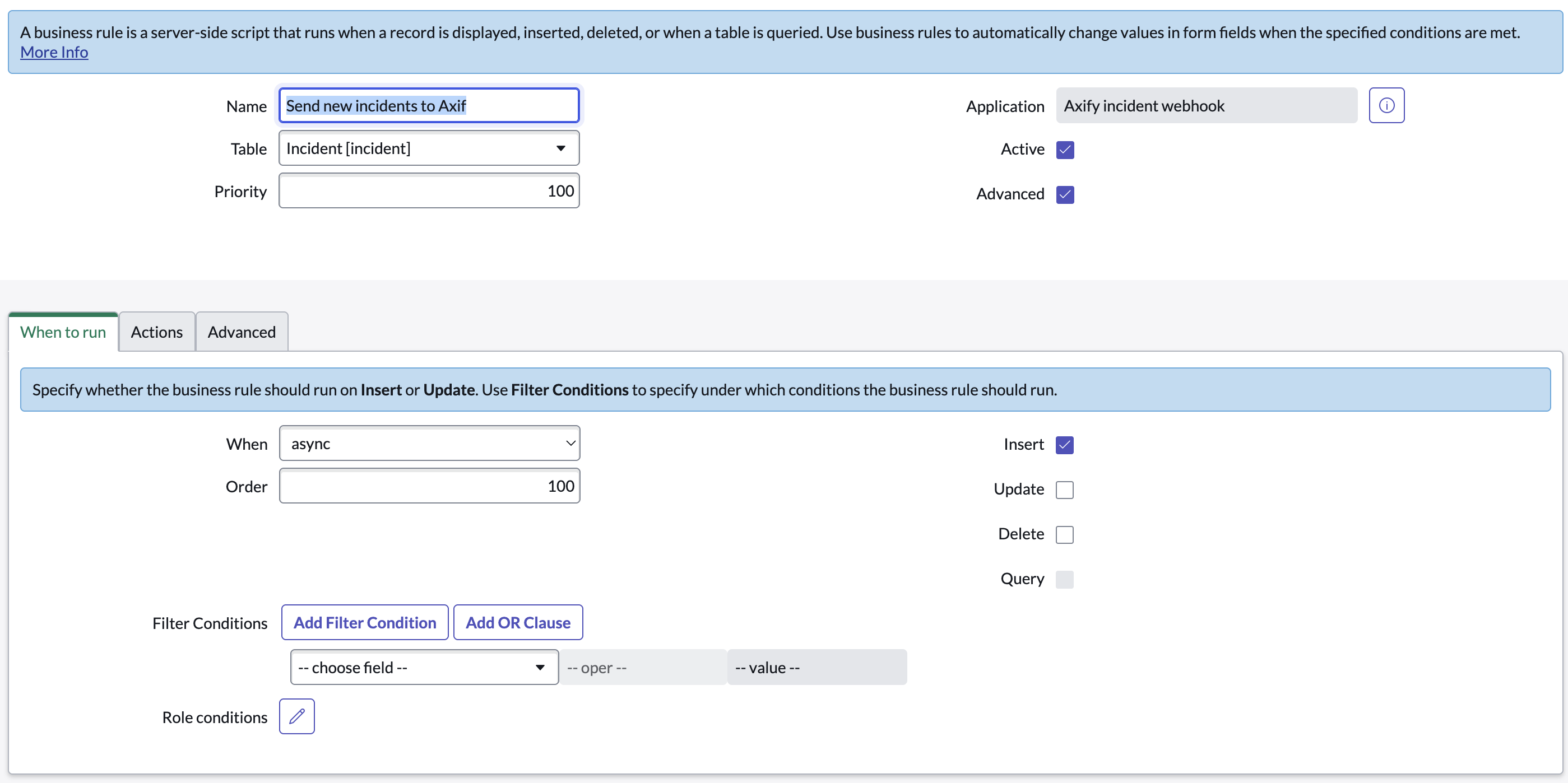Click the Application info icon button
This screenshot has height=783, width=1568.
coord(1386,105)
